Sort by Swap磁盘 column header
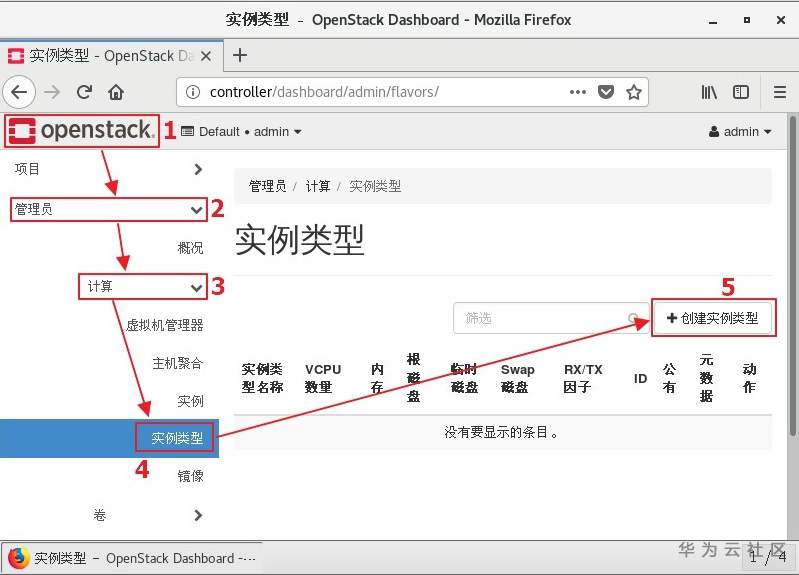The image size is (799, 575). pos(517,378)
